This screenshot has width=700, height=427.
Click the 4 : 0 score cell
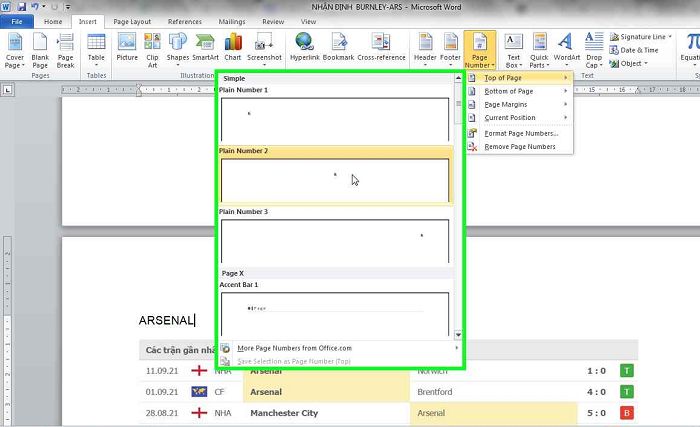596,392
